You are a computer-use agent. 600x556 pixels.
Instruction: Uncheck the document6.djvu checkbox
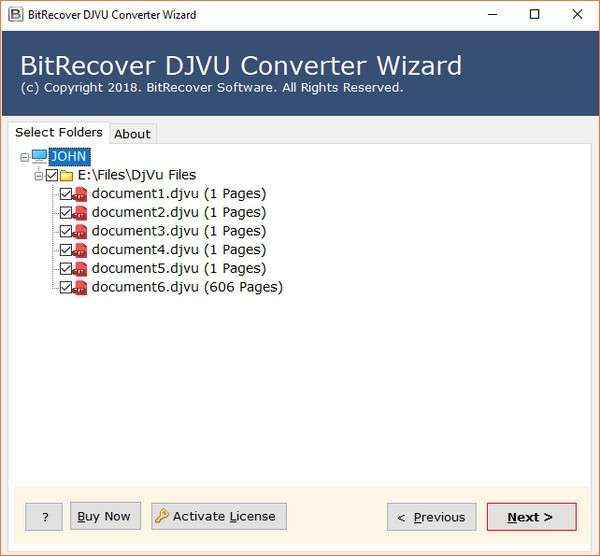[66, 287]
